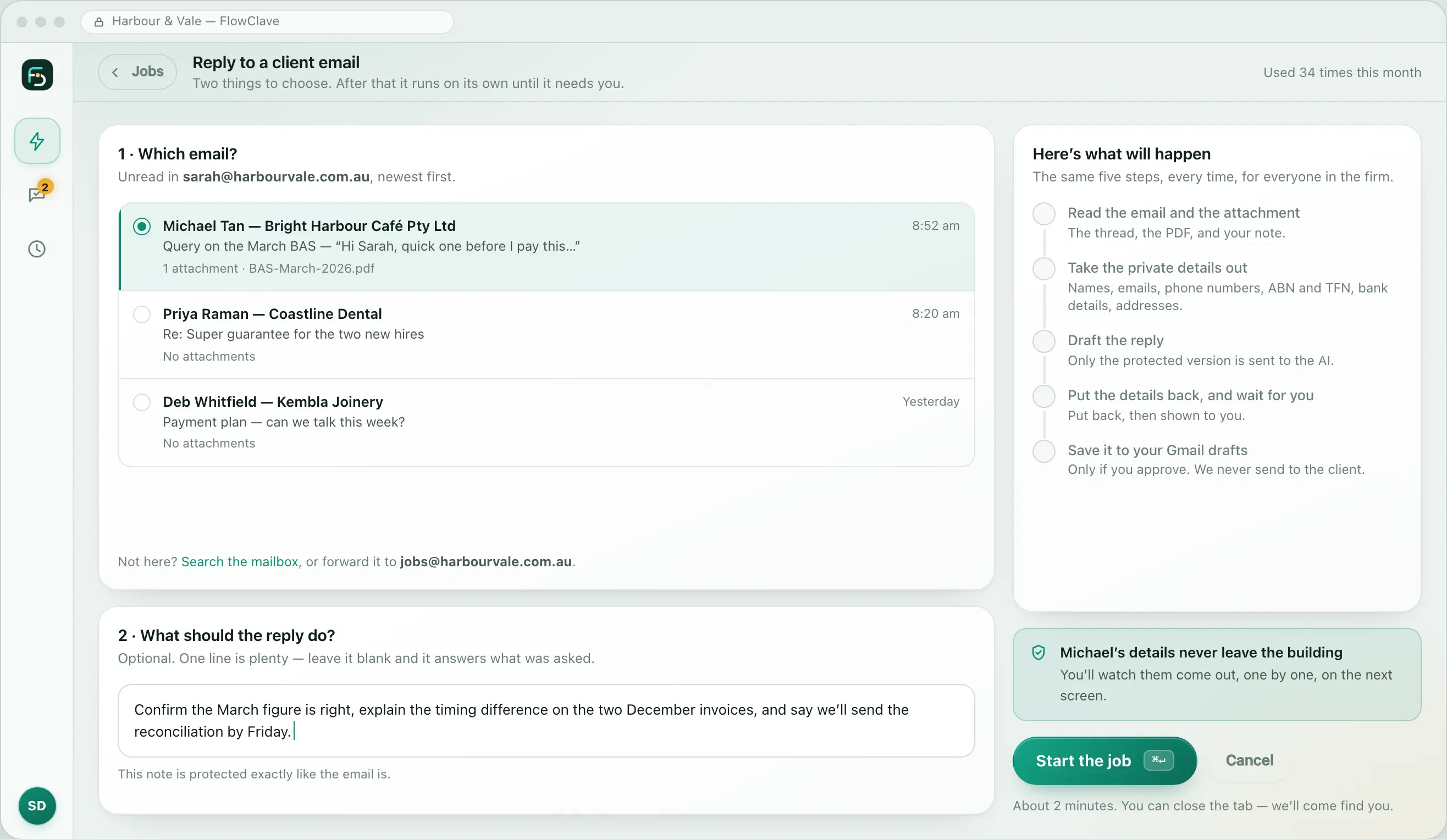Cancel the job setup
The image size is (1447, 840).
coord(1250,760)
